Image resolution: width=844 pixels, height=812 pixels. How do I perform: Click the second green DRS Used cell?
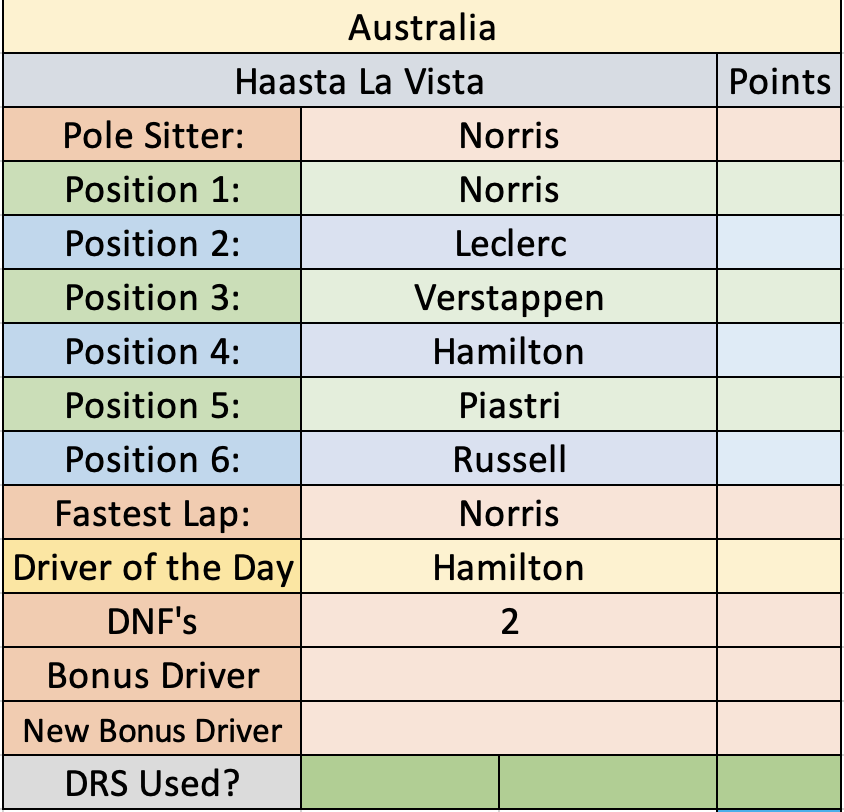point(608,782)
